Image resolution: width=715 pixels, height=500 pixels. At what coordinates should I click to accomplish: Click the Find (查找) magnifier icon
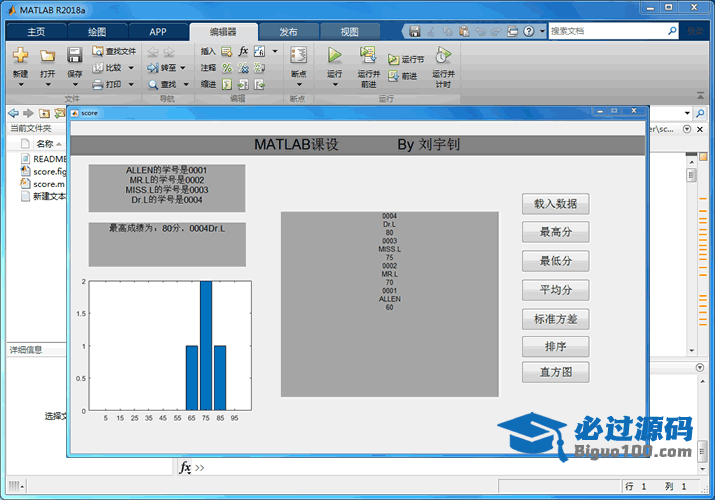tap(153, 85)
